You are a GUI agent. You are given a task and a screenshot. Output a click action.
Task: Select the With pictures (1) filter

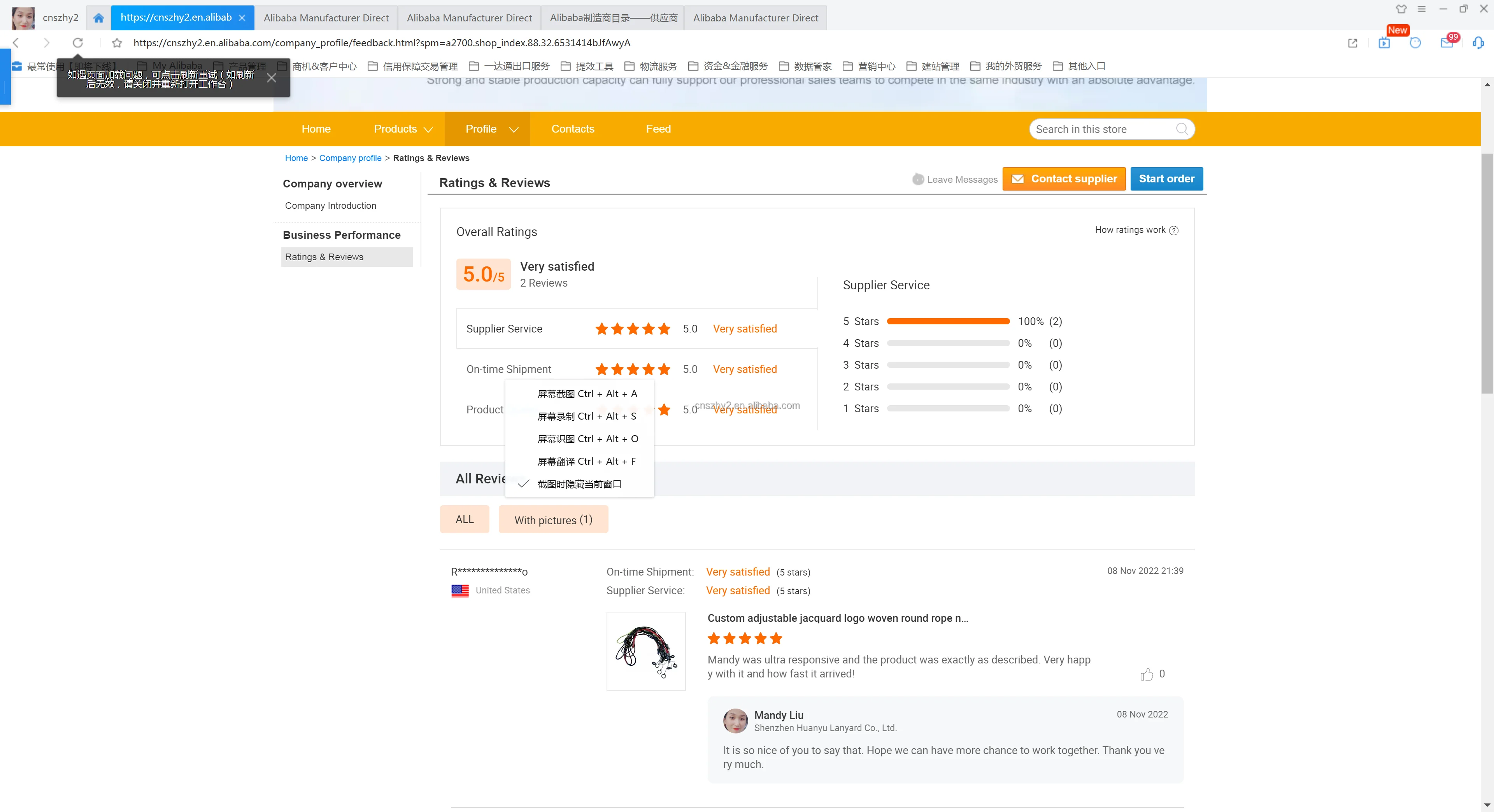(553, 519)
